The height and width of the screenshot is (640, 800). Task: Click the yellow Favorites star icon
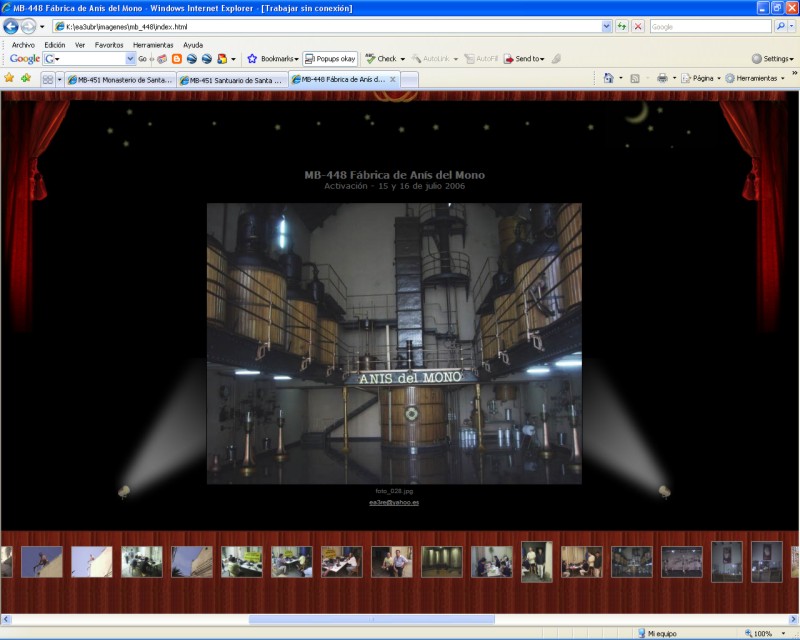point(9,78)
